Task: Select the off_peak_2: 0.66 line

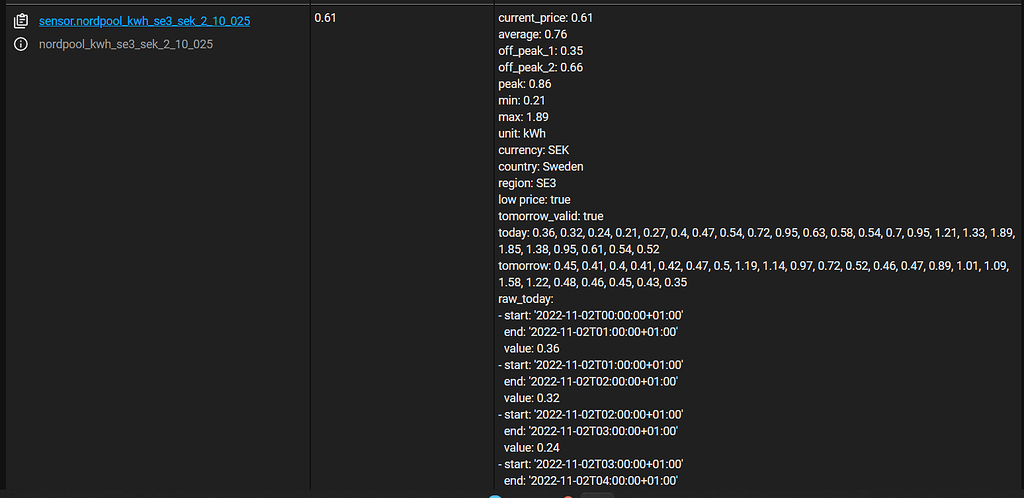Action: [x=540, y=67]
